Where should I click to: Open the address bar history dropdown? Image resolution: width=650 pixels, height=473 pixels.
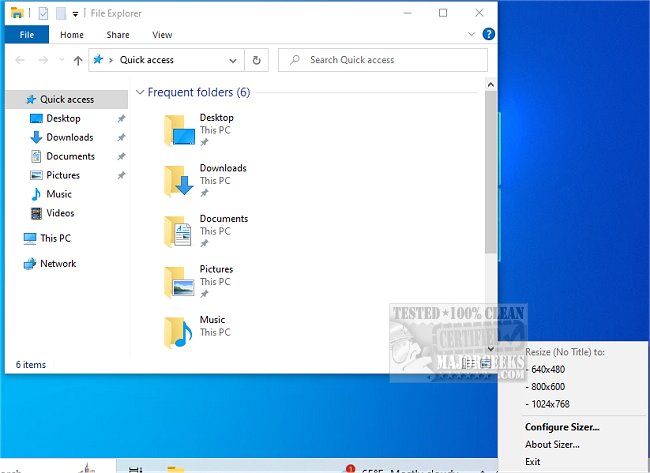point(233,61)
